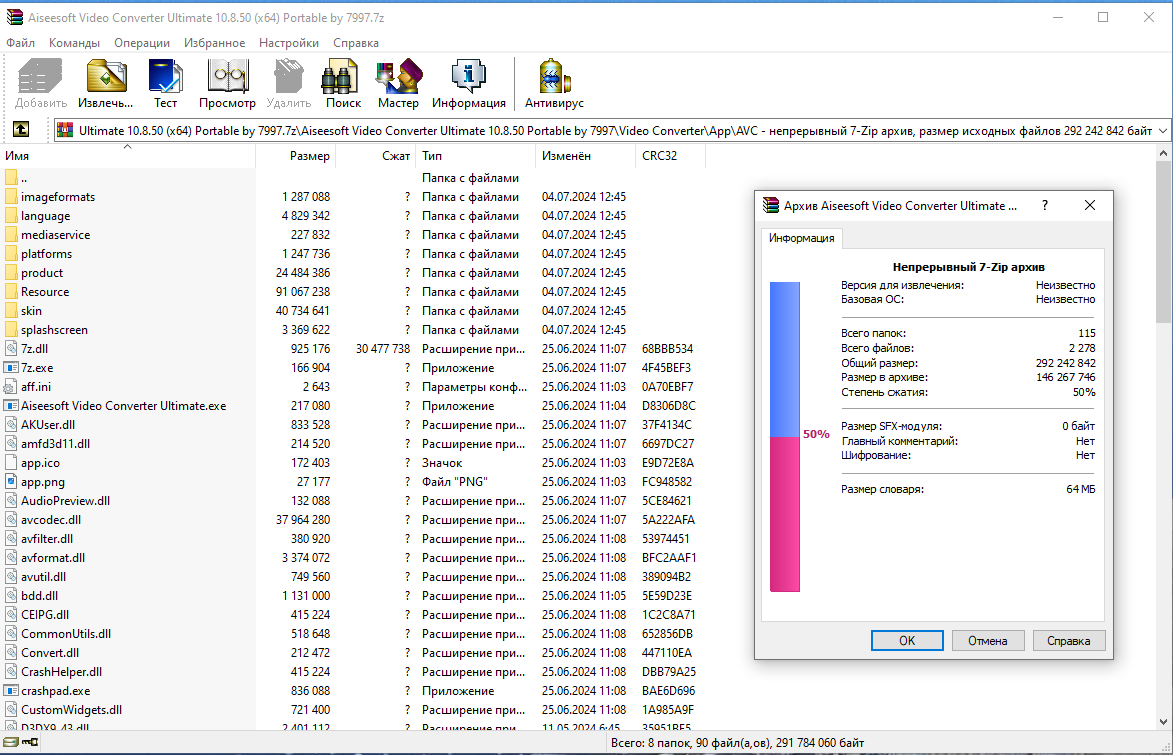Click the file list scrollbar down arrow
1173x755 pixels.
tap(1163, 722)
